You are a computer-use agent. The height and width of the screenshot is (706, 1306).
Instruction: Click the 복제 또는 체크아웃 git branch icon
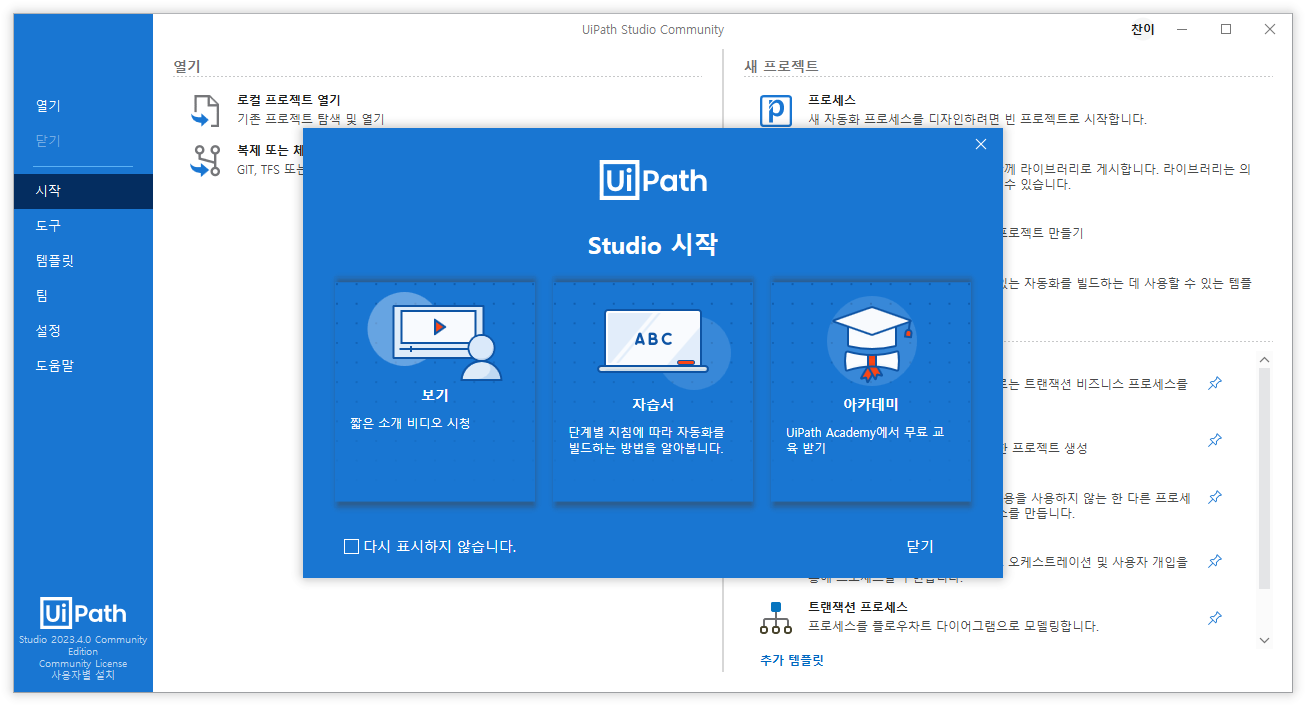pyautogui.click(x=204, y=161)
